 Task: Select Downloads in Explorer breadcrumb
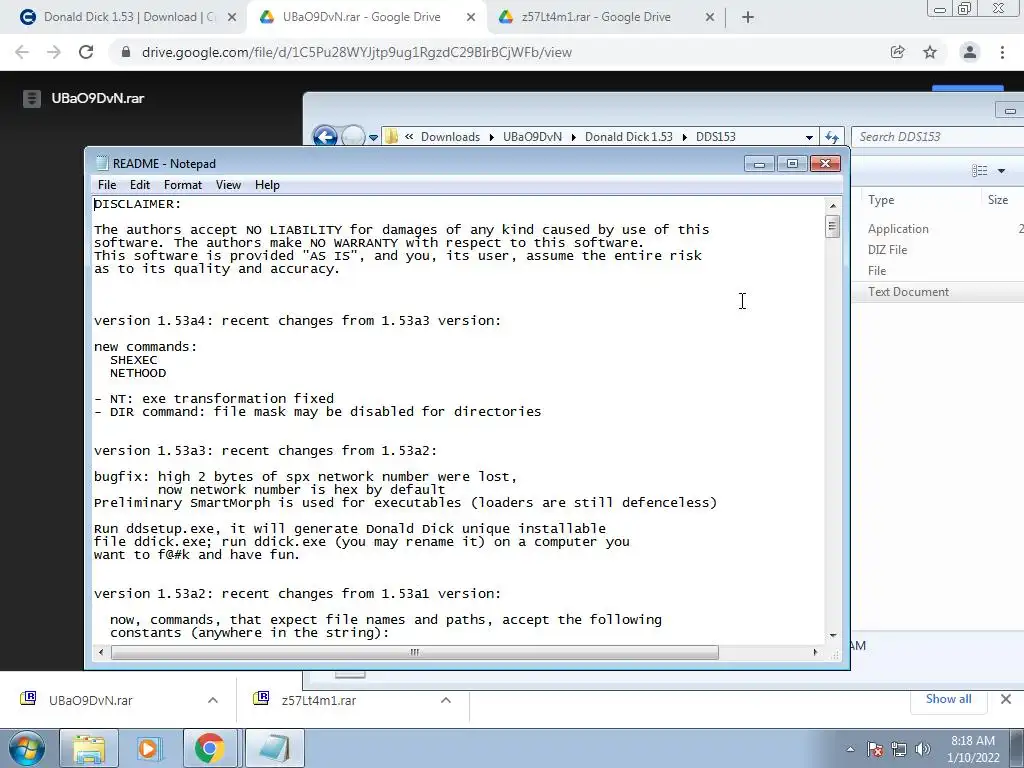[x=450, y=136]
